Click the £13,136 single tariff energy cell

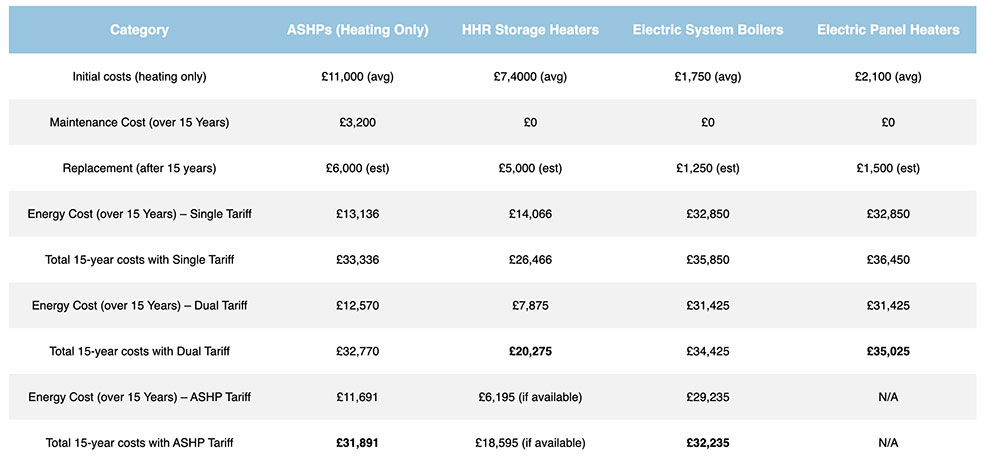point(357,214)
